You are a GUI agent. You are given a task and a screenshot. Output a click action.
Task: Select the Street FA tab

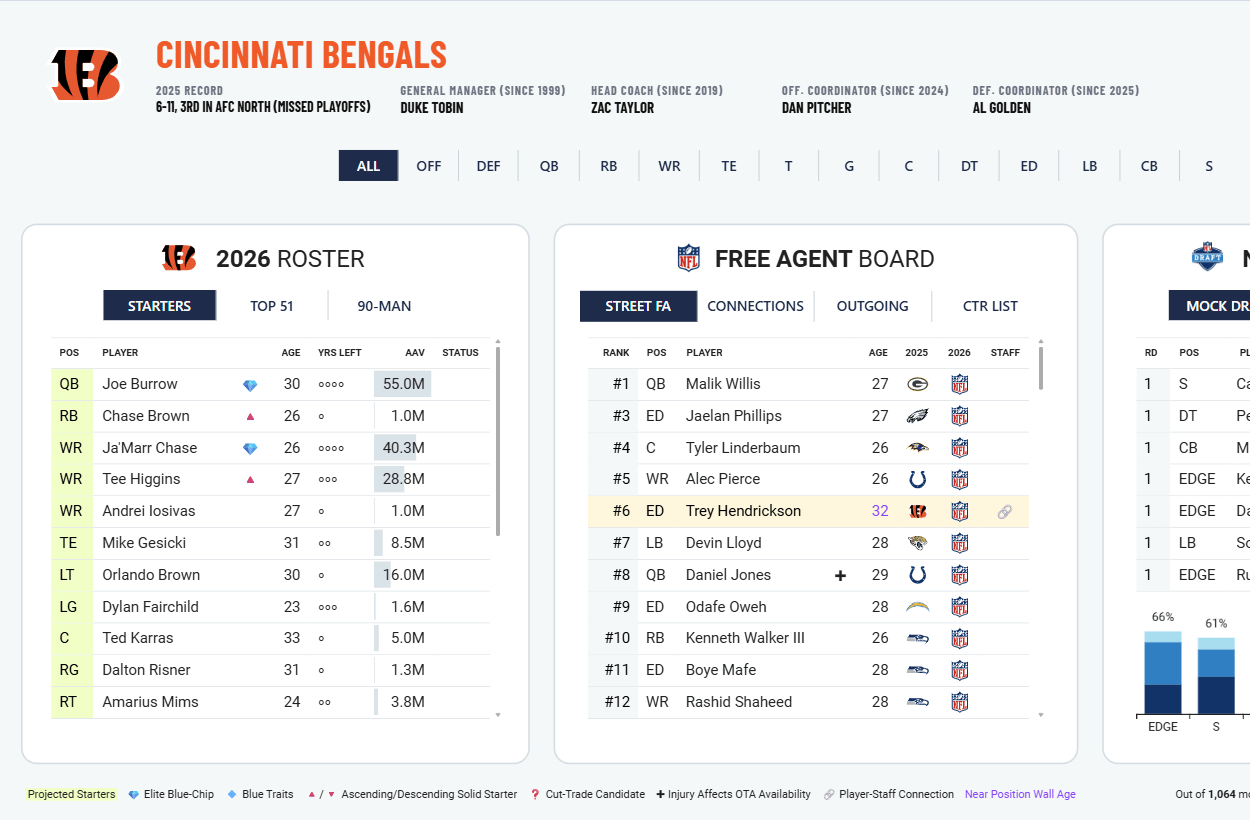pyautogui.click(x=638, y=306)
